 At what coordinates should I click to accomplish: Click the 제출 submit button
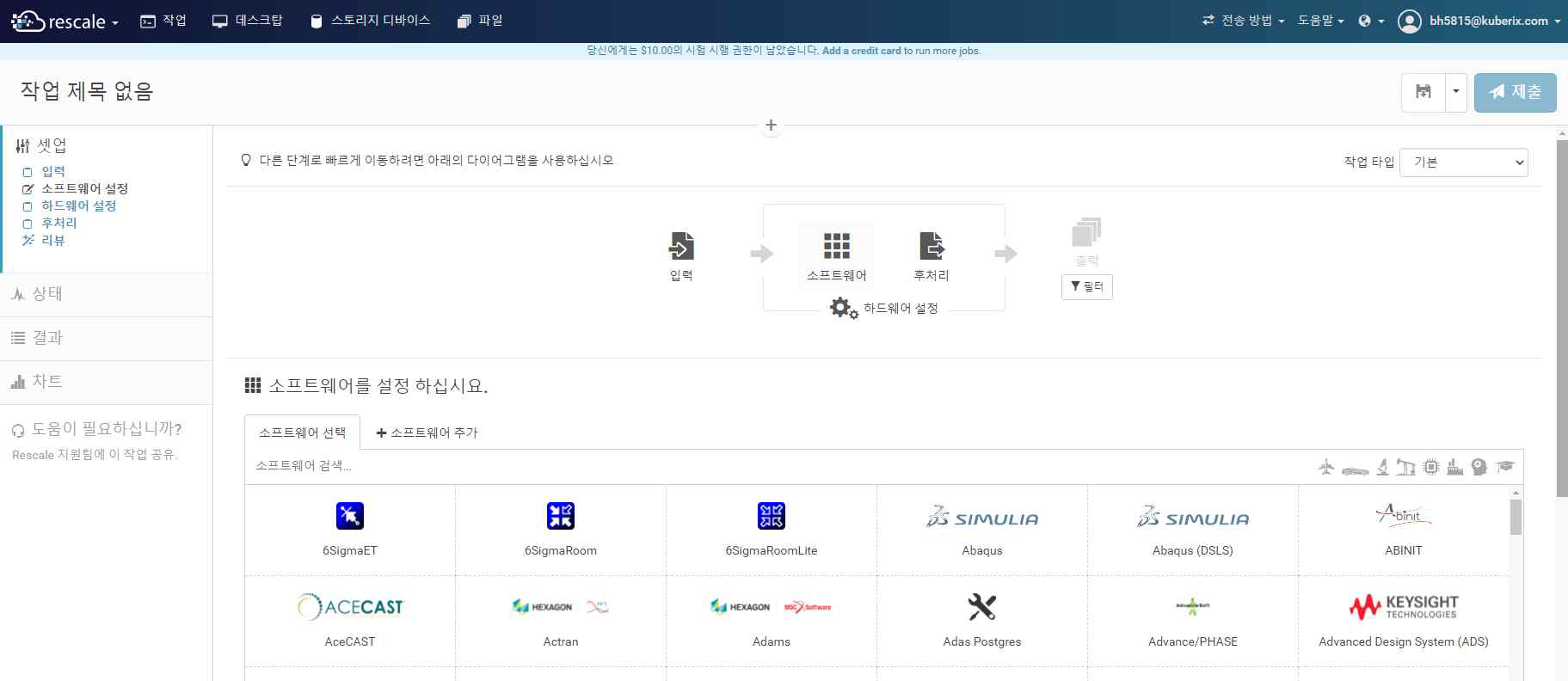click(x=1516, y=92)
